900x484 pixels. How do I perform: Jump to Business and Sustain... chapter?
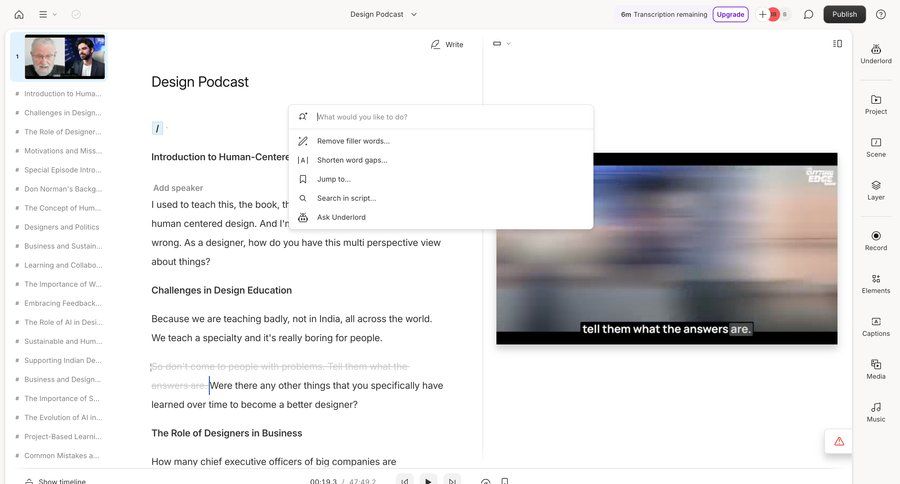(63, 246)
